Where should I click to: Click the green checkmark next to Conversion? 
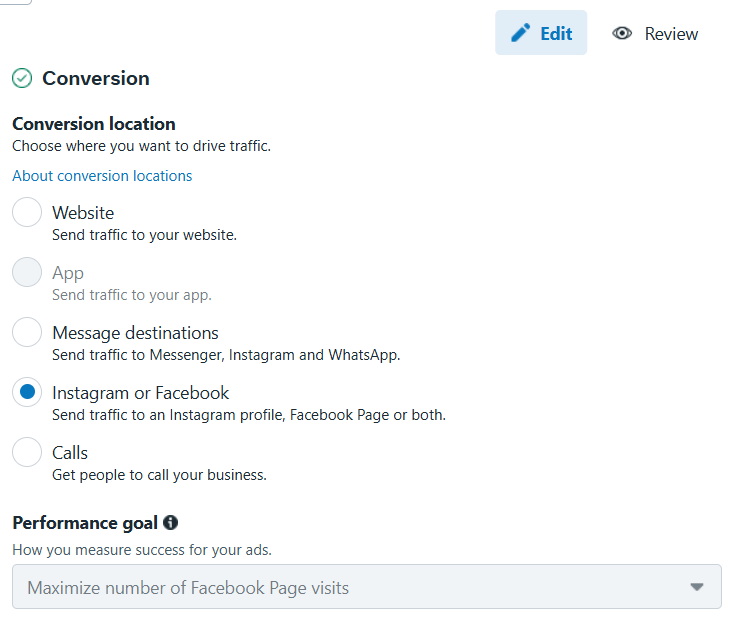[22, 78]
